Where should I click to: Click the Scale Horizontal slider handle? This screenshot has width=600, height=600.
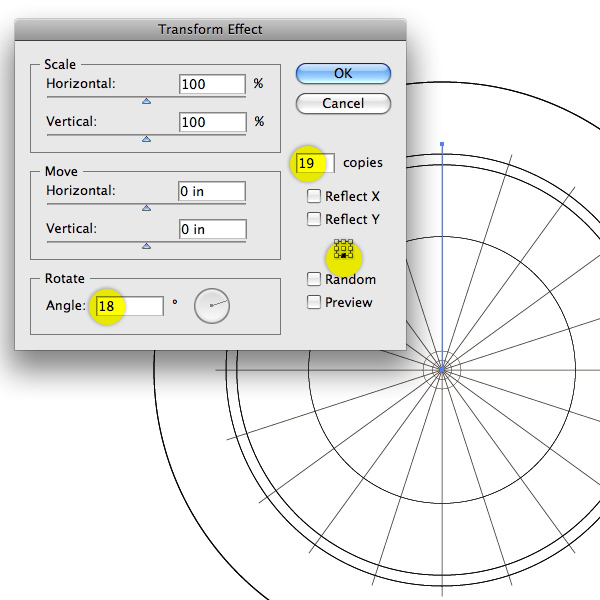point(146,101)
